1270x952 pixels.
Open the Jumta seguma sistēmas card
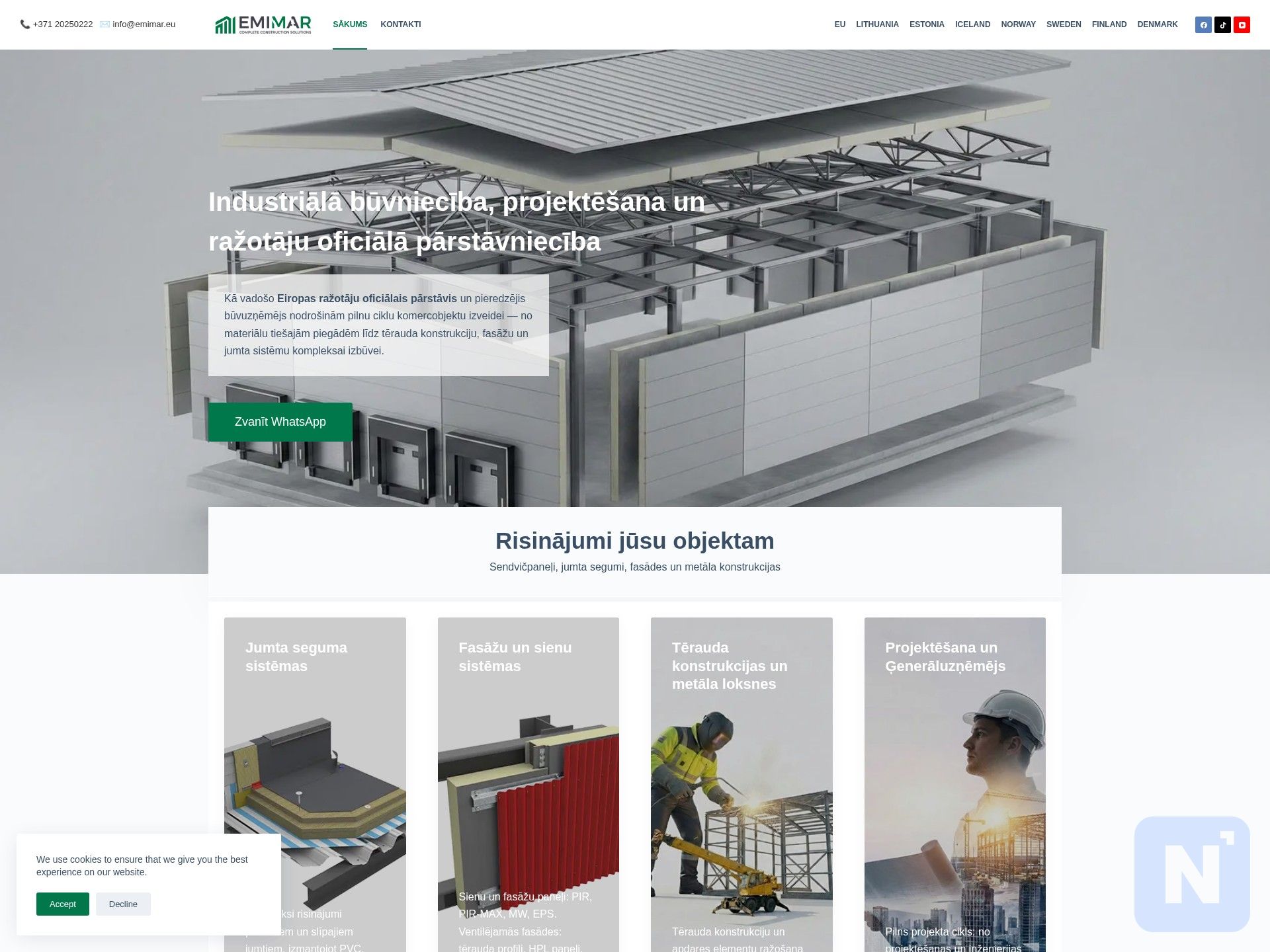pyautogui.click(x=315, y=785)
